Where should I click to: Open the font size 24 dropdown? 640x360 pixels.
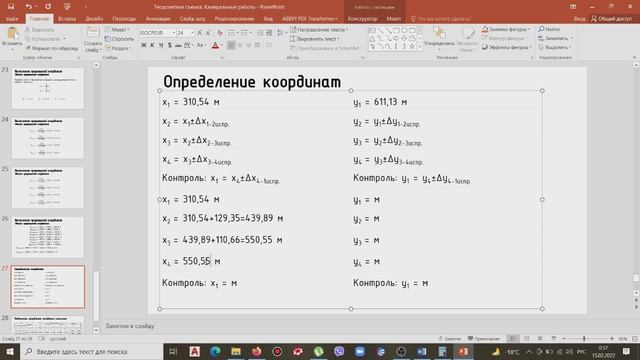click(x=192, y=33)
